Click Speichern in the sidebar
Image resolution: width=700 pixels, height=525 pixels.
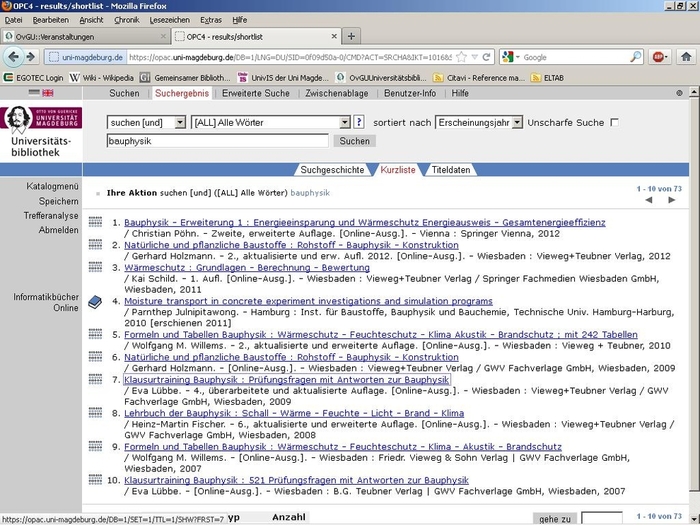coord(58,201)
